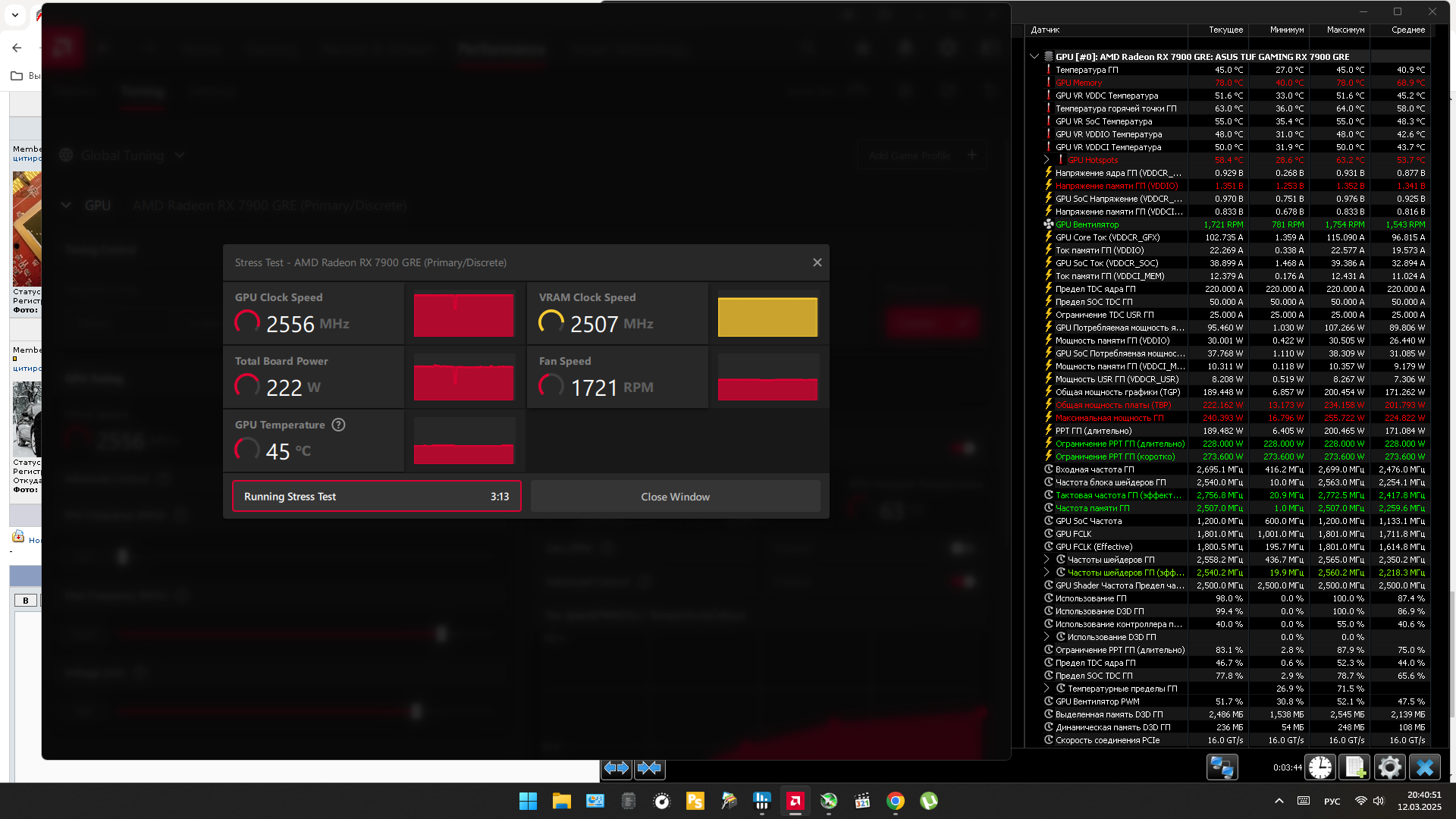Click the Close Window button
Image resolution: width=1456 pixels, height=819 pixels.
(x=675, y=497)
